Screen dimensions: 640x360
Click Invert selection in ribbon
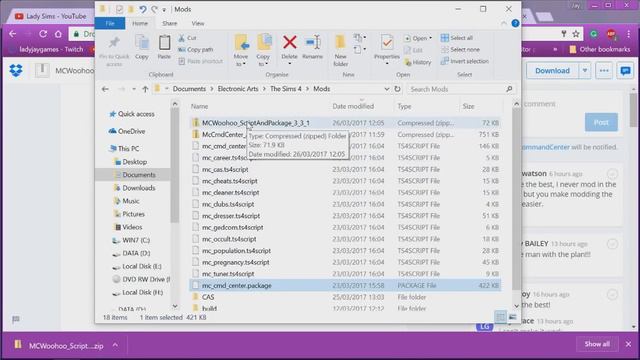[x=464, y=61]
